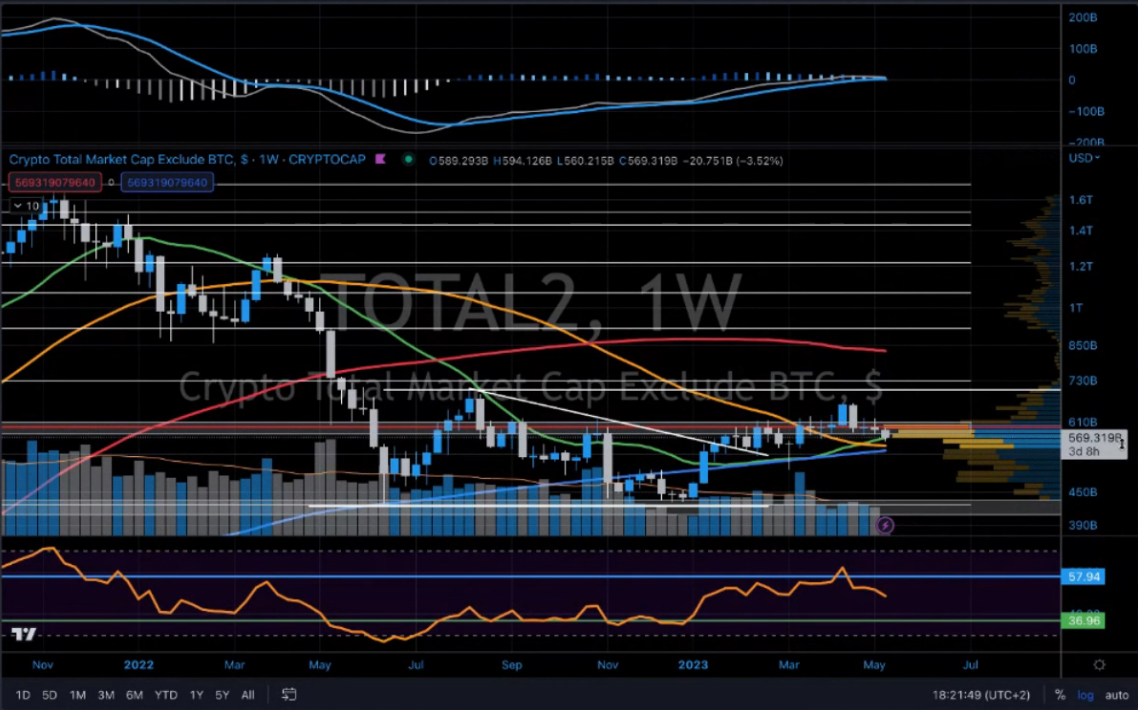Open the Go to date calendar icon
This screenshot has height=710, width=1138.
click(289, 694)
